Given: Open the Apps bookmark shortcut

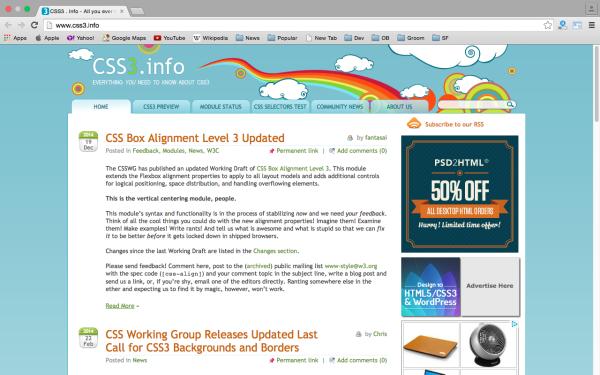Looking at the screenshot, I should pyautogui.click(x=15, y=38).
